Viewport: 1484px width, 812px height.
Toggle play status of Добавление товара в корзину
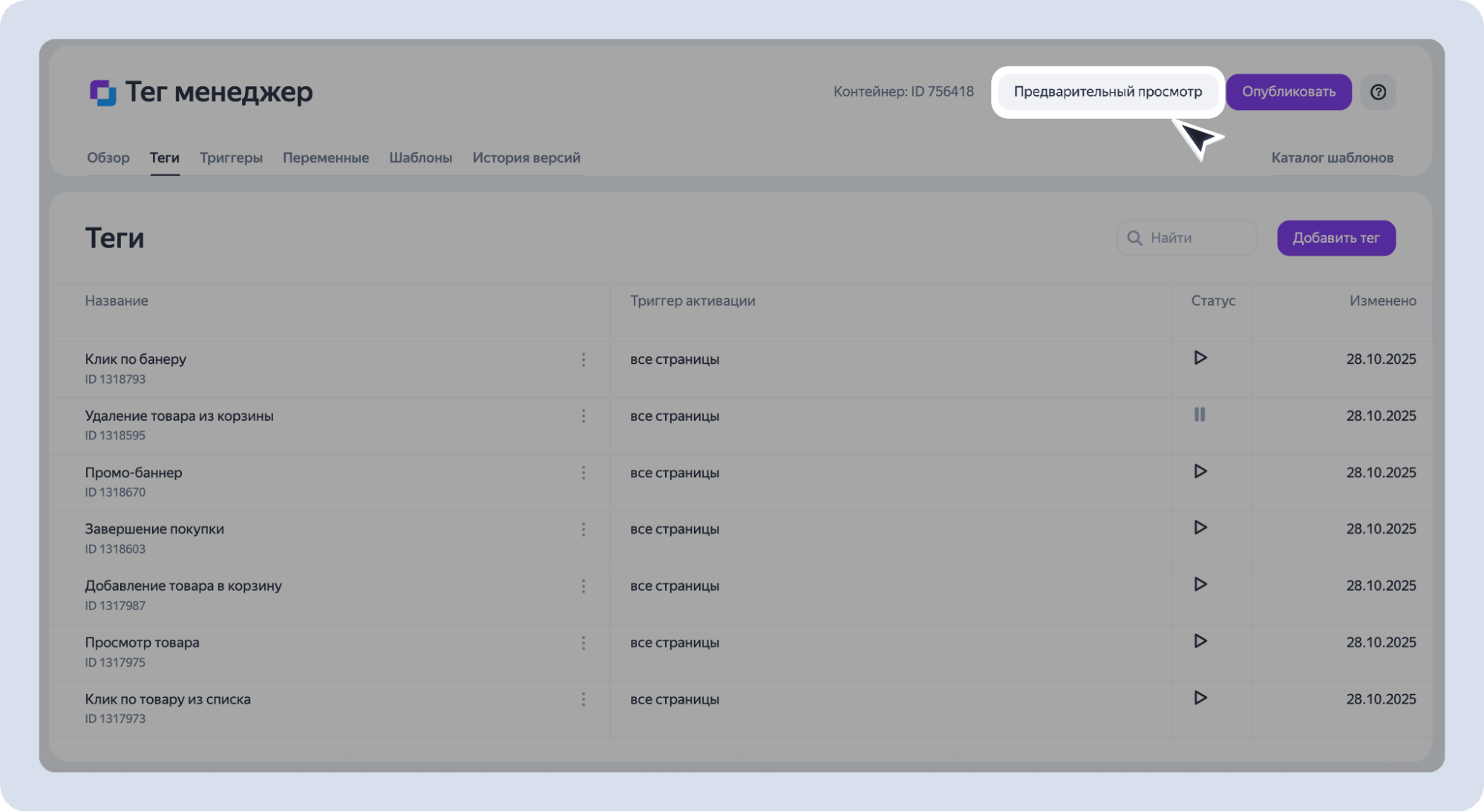[x=1200, y=585]
